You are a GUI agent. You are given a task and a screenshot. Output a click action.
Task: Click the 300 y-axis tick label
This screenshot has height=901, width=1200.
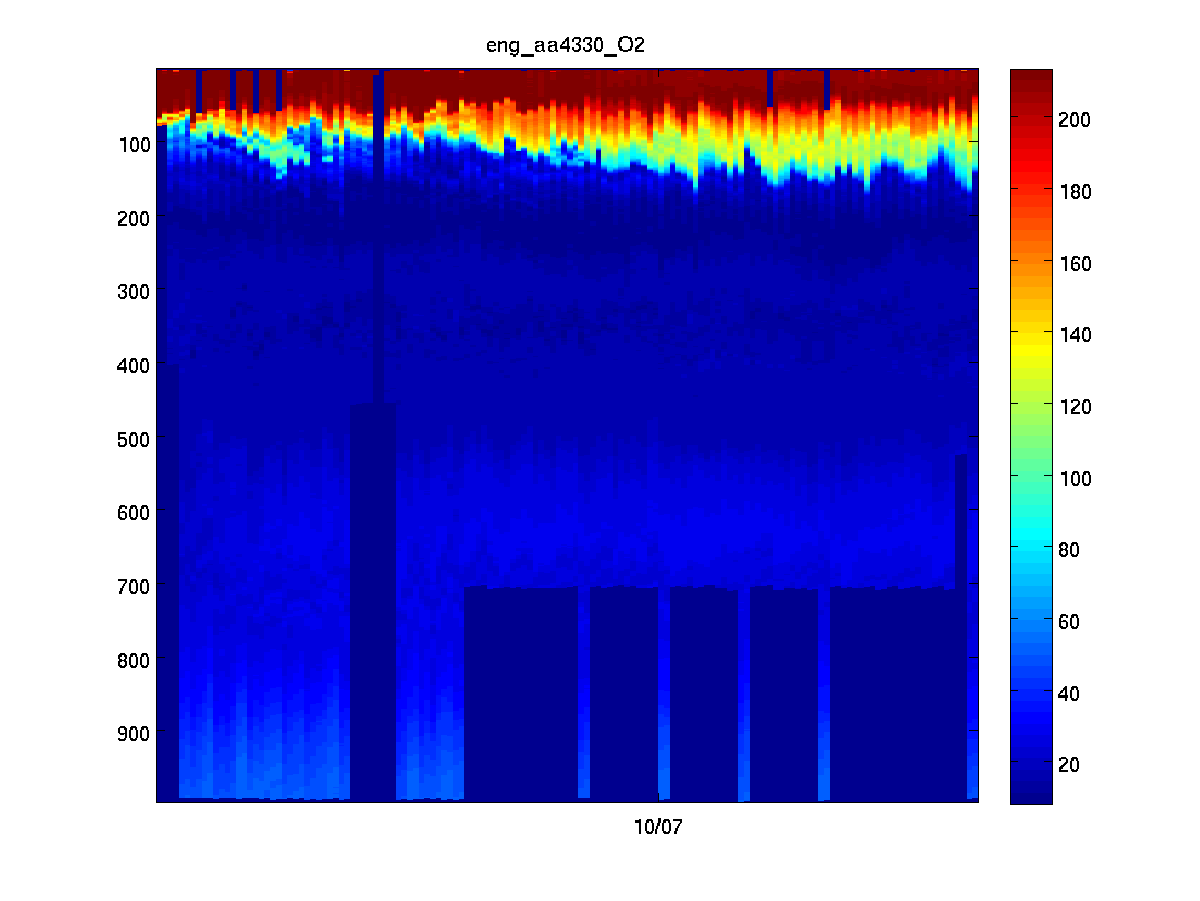[x=133, y=292]
